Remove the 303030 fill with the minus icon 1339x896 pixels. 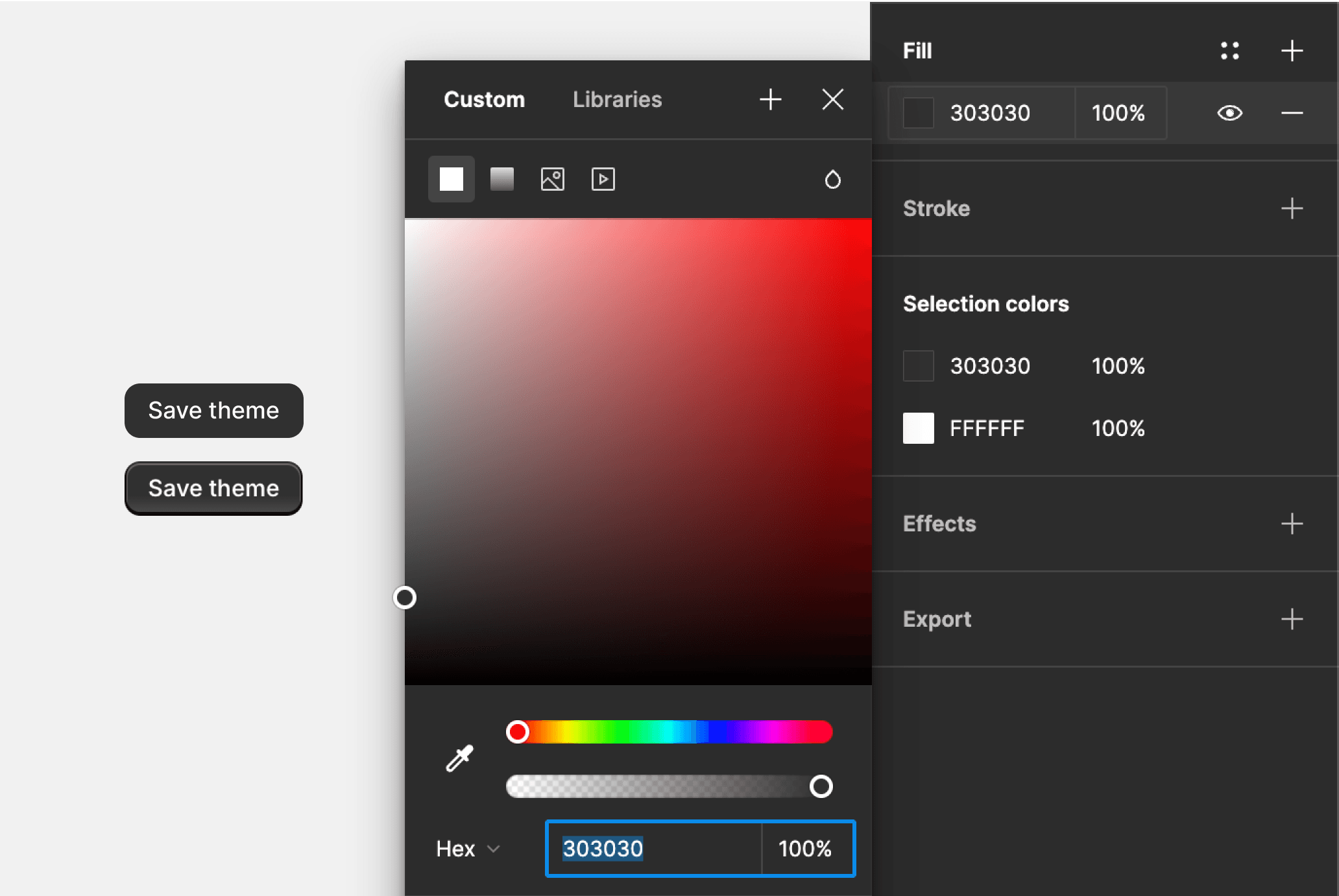[x=1292, y=113]
